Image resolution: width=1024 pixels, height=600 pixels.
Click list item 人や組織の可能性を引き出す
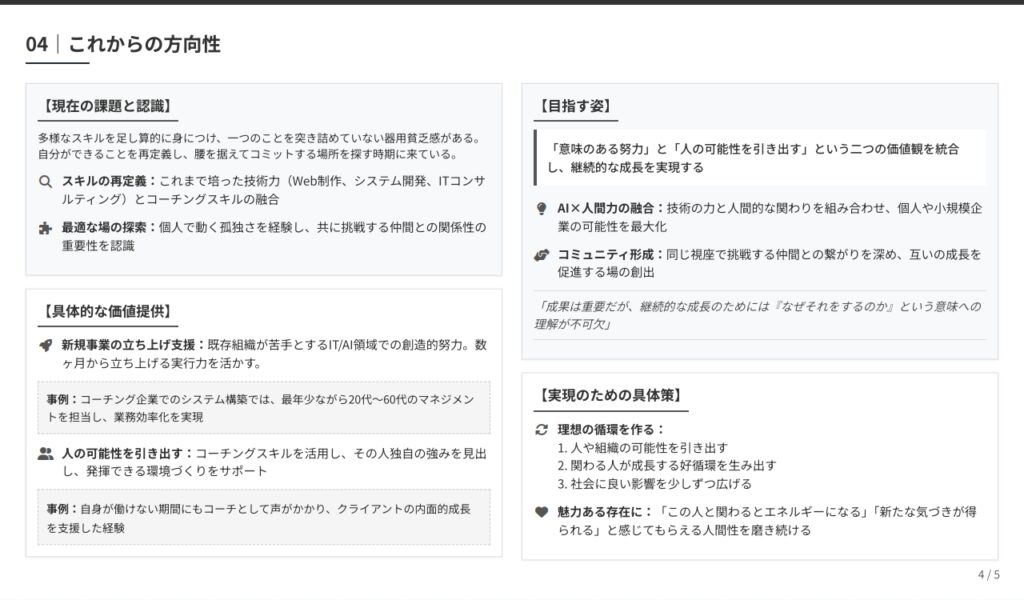point(643,448)
